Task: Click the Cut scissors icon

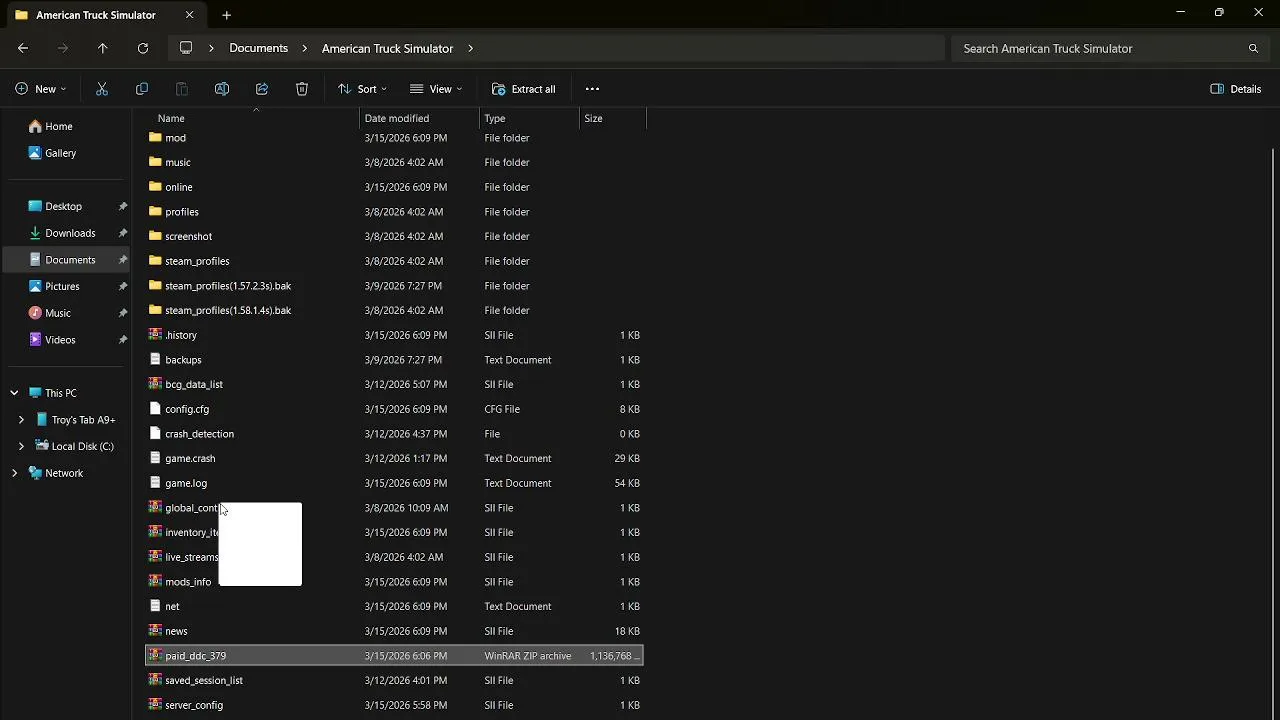Action: [x=102, y=89]
